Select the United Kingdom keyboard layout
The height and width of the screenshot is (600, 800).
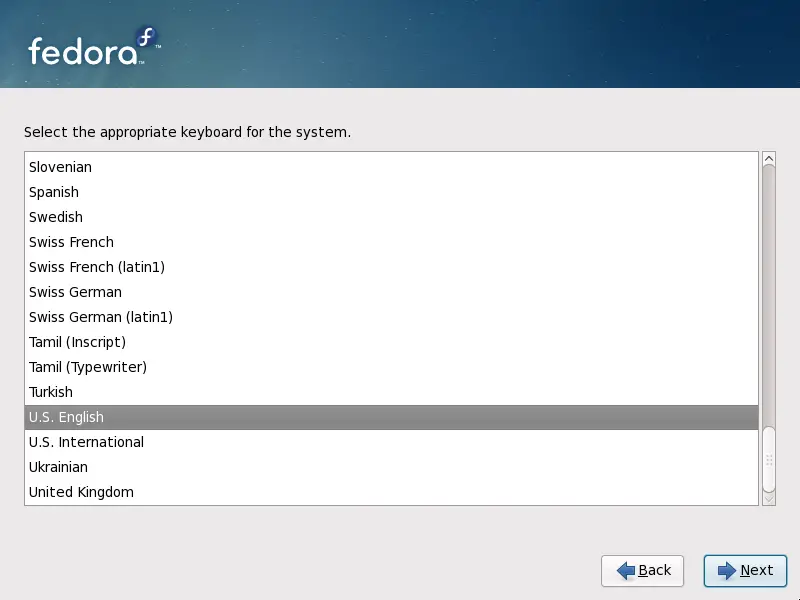click(x=81, y=492)
